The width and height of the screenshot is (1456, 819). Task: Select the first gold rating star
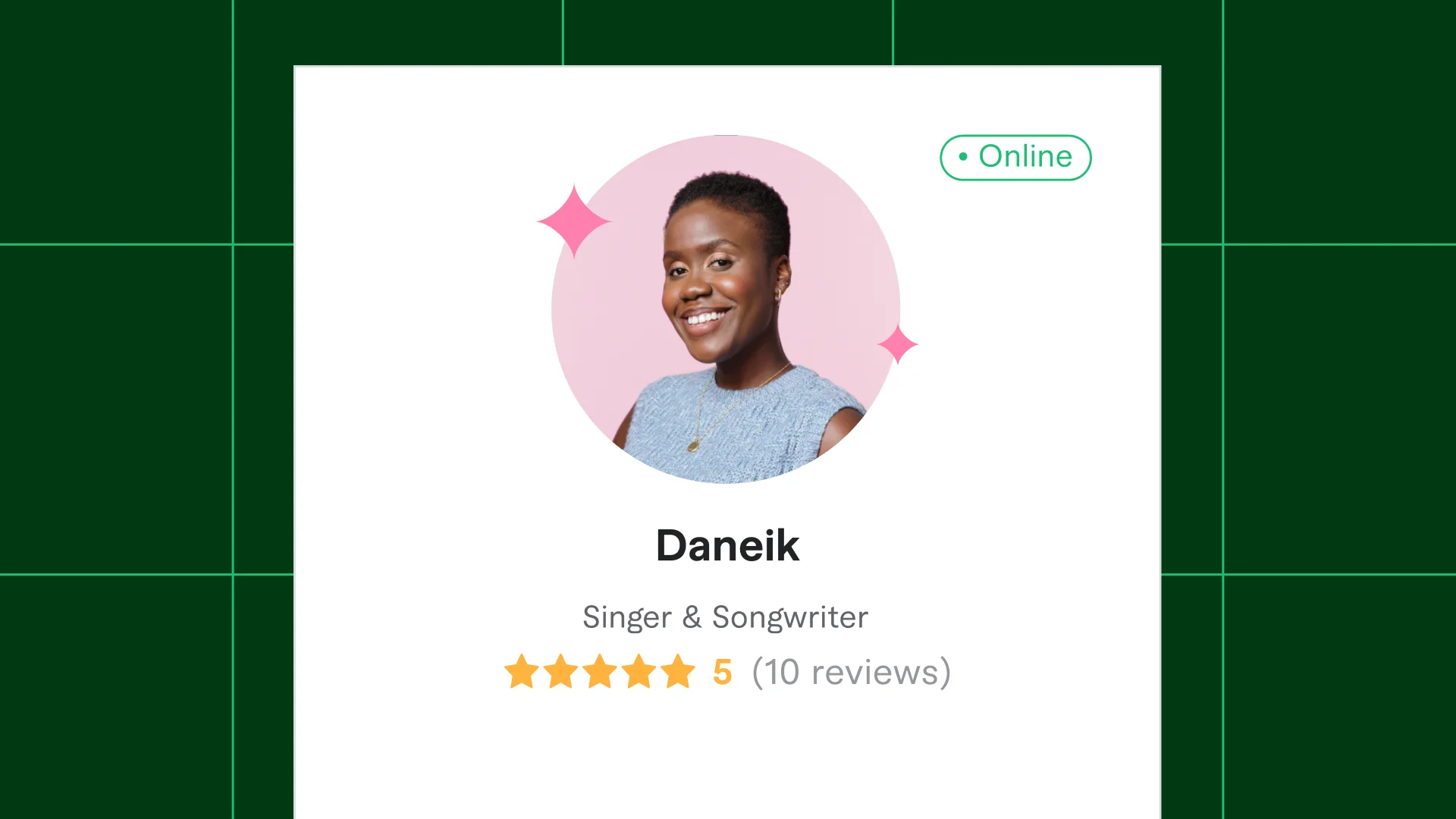(522, 672)
